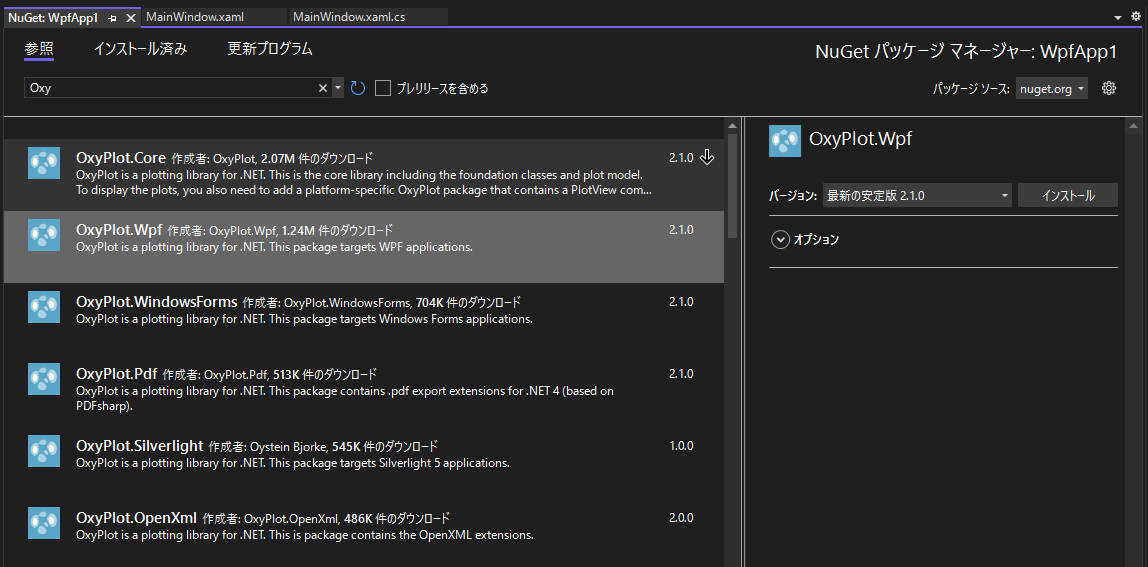Click the OxyPlot.Wpf package icon in list
Image resolution: width=1148 pixels, height=567 pixels.
(x=44, y=234)
